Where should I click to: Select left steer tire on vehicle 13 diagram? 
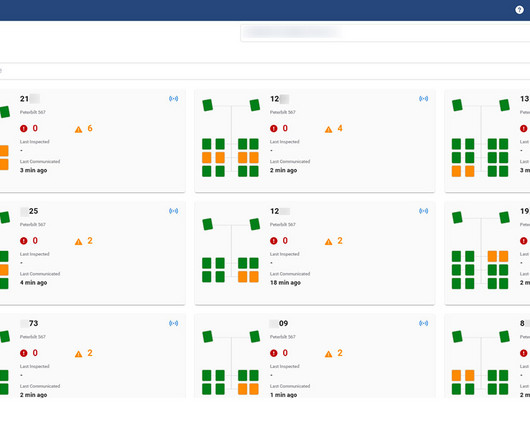457,105
